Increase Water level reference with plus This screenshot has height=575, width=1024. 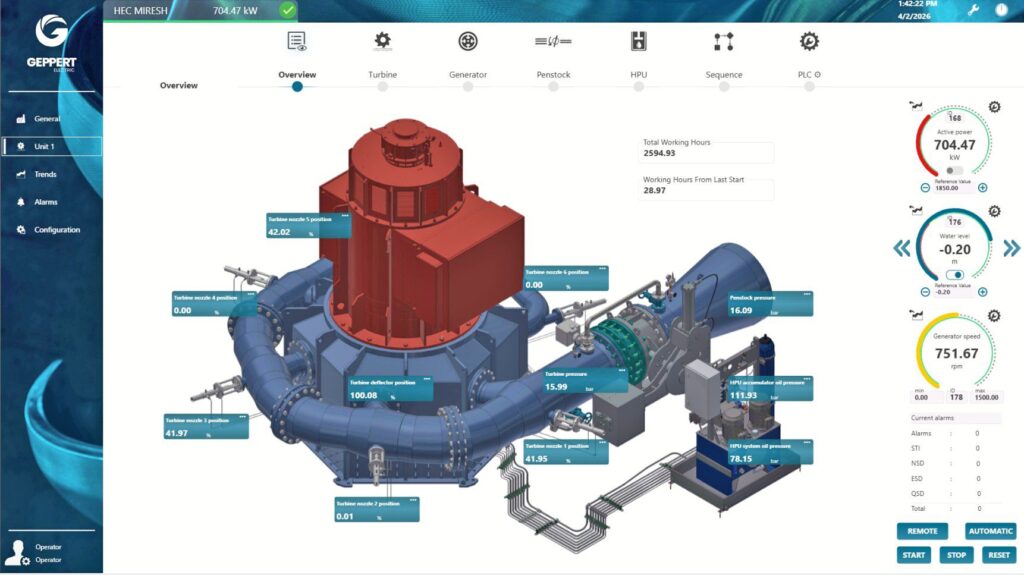pos(982,292)
